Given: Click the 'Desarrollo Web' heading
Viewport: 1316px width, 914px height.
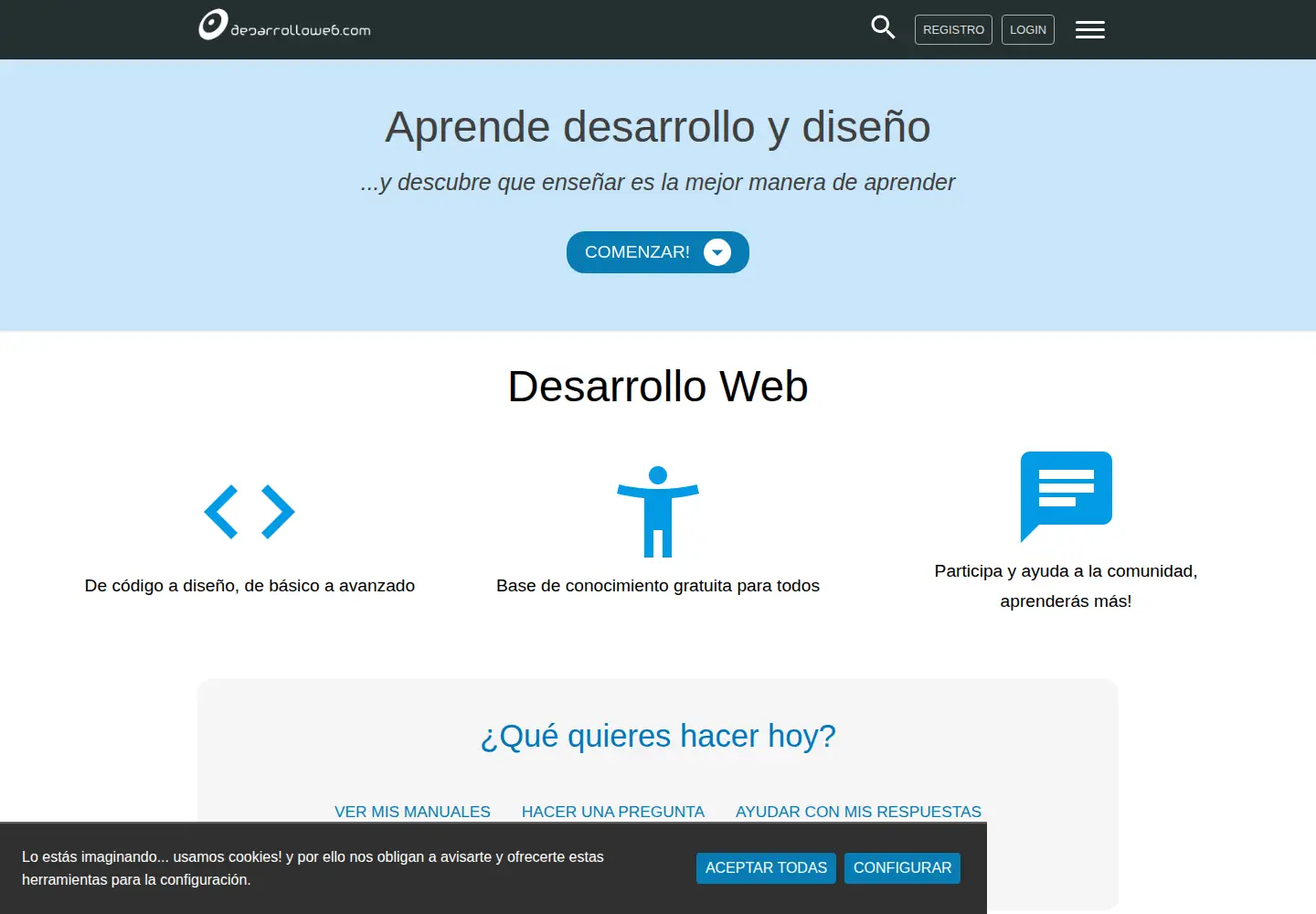Looking at the screenshot, I should click(x=658, y=387).
